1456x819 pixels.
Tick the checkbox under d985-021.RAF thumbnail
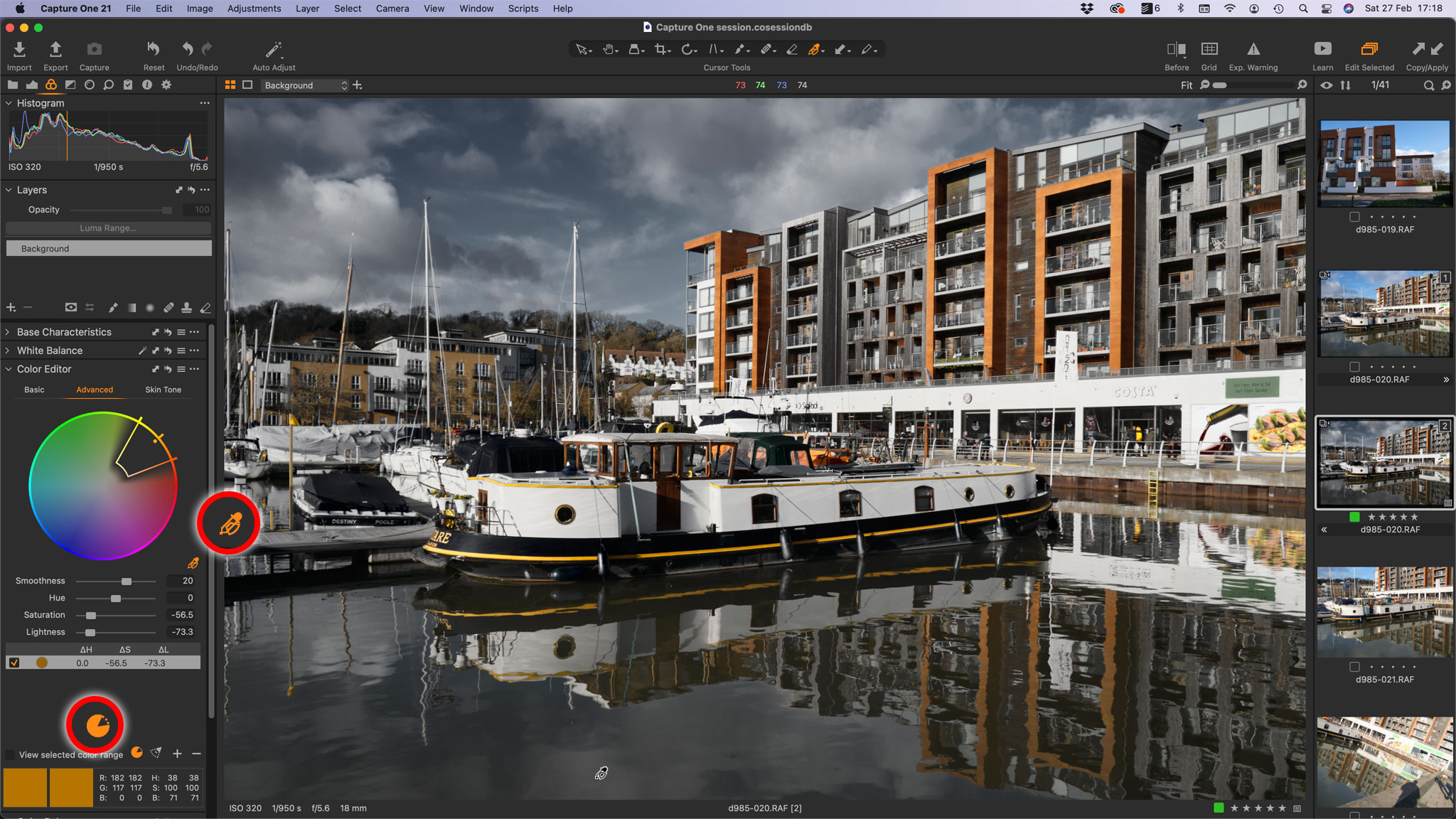point(1354,667)
